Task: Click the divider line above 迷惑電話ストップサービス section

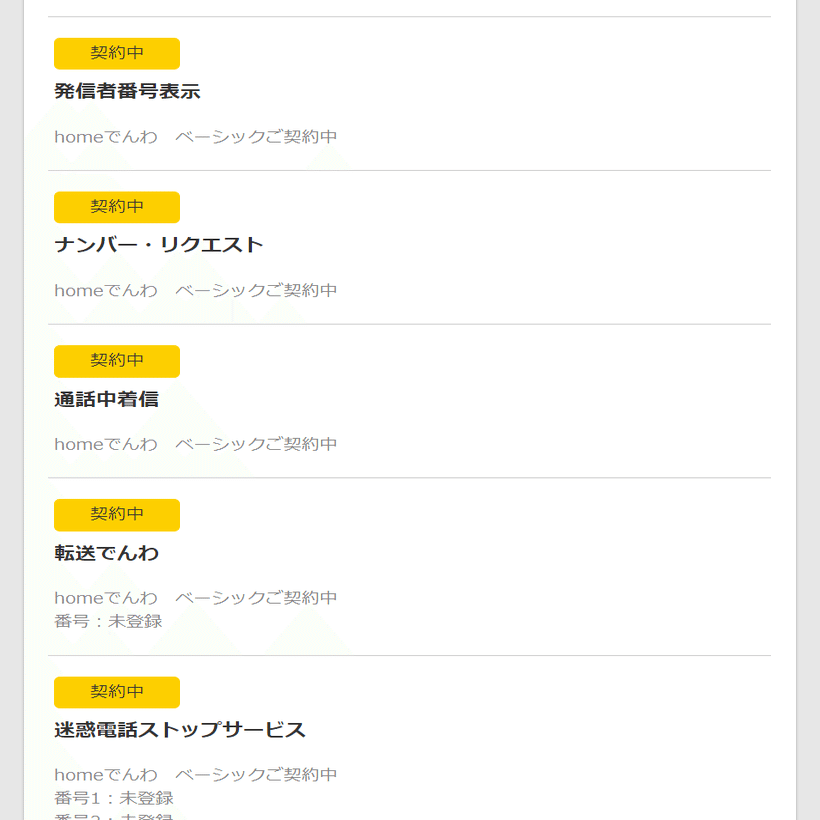Action: coord(409,656)
